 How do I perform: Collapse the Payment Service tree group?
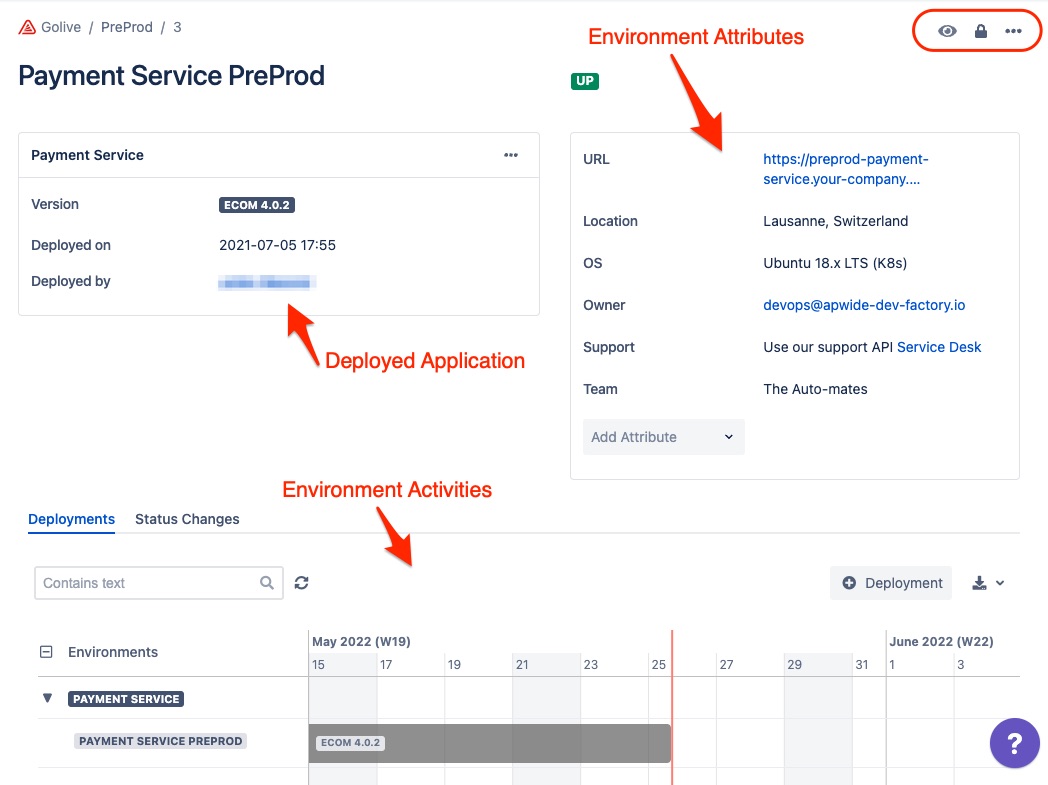point(47,698)
